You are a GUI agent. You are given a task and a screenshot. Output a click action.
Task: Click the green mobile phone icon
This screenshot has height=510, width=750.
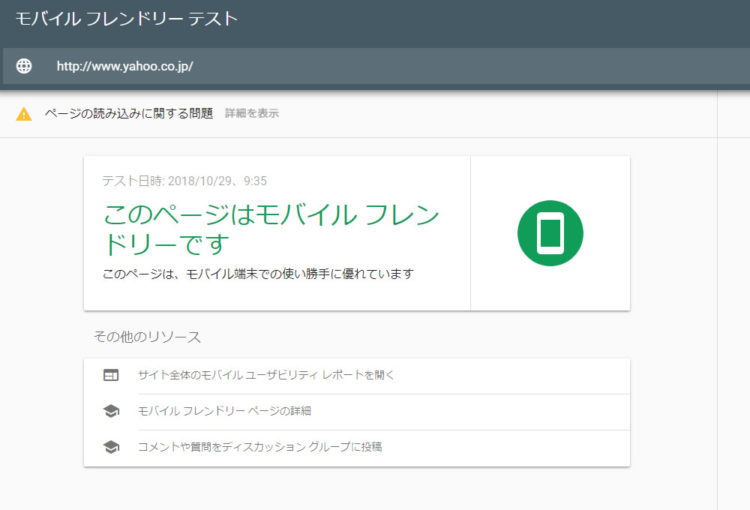tap(550, 233)
